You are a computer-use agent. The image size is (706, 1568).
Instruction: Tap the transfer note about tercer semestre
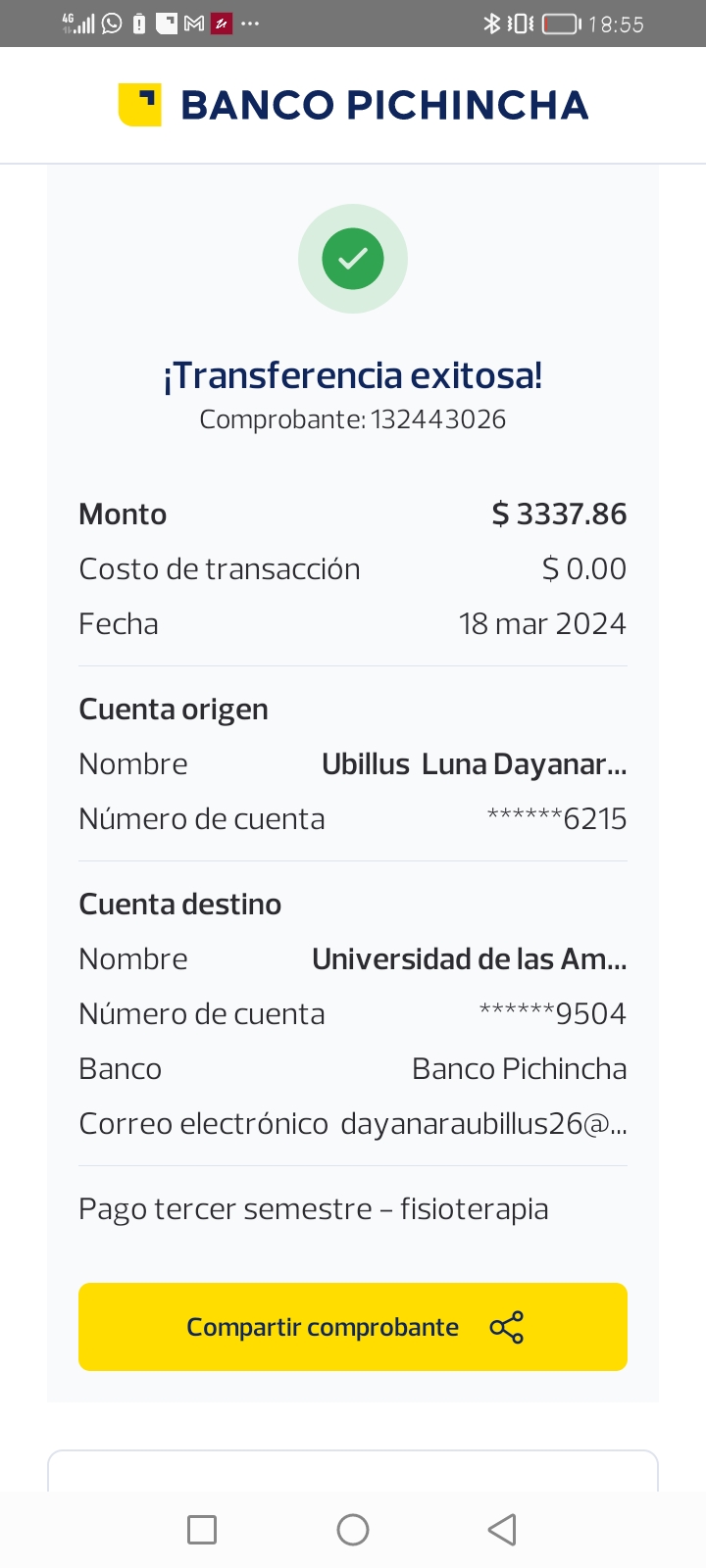pyautogui.click(x=313, y=1209)
